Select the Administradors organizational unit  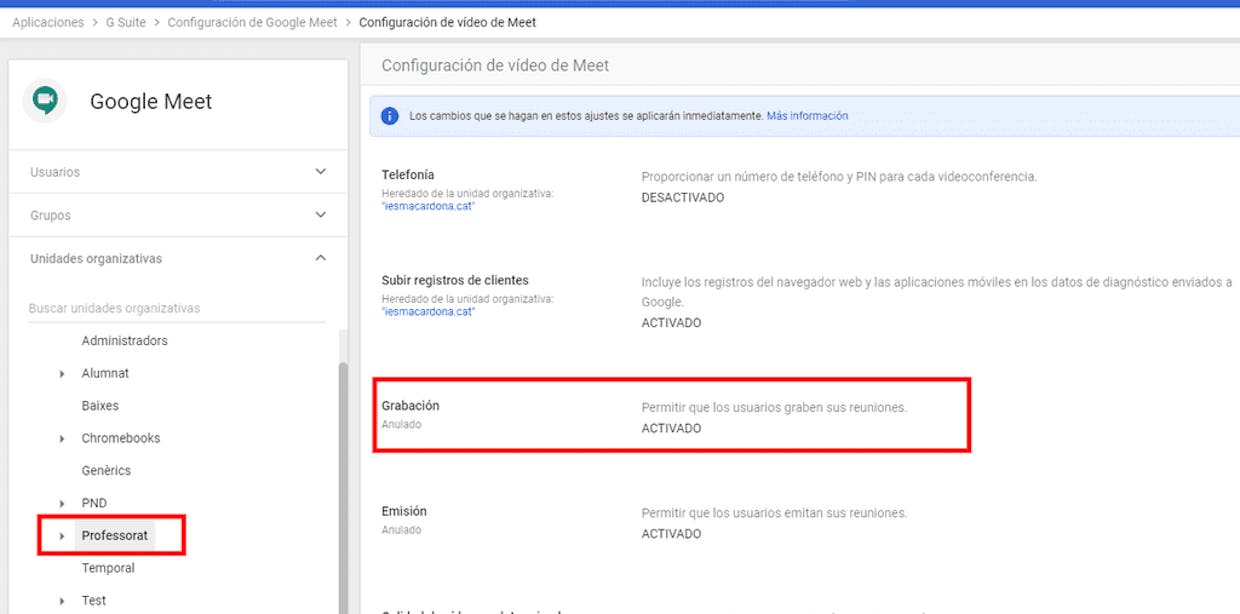coord(124,341)
